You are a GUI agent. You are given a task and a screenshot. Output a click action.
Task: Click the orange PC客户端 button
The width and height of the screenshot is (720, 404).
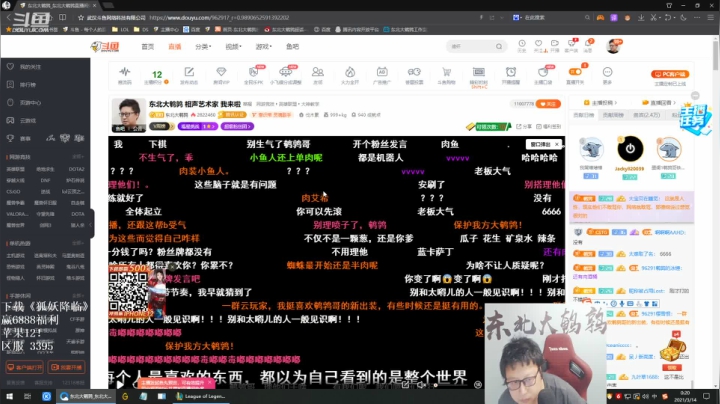pyautogui.click(x=670, y=74)
